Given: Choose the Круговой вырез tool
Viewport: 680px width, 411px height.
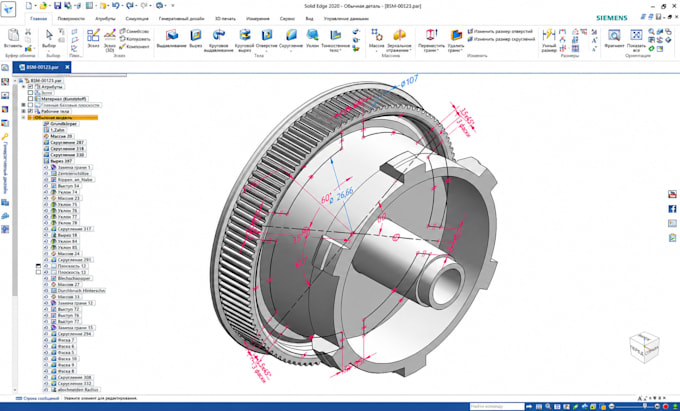Looking at the screenshot, I should (x=244, y=40).
